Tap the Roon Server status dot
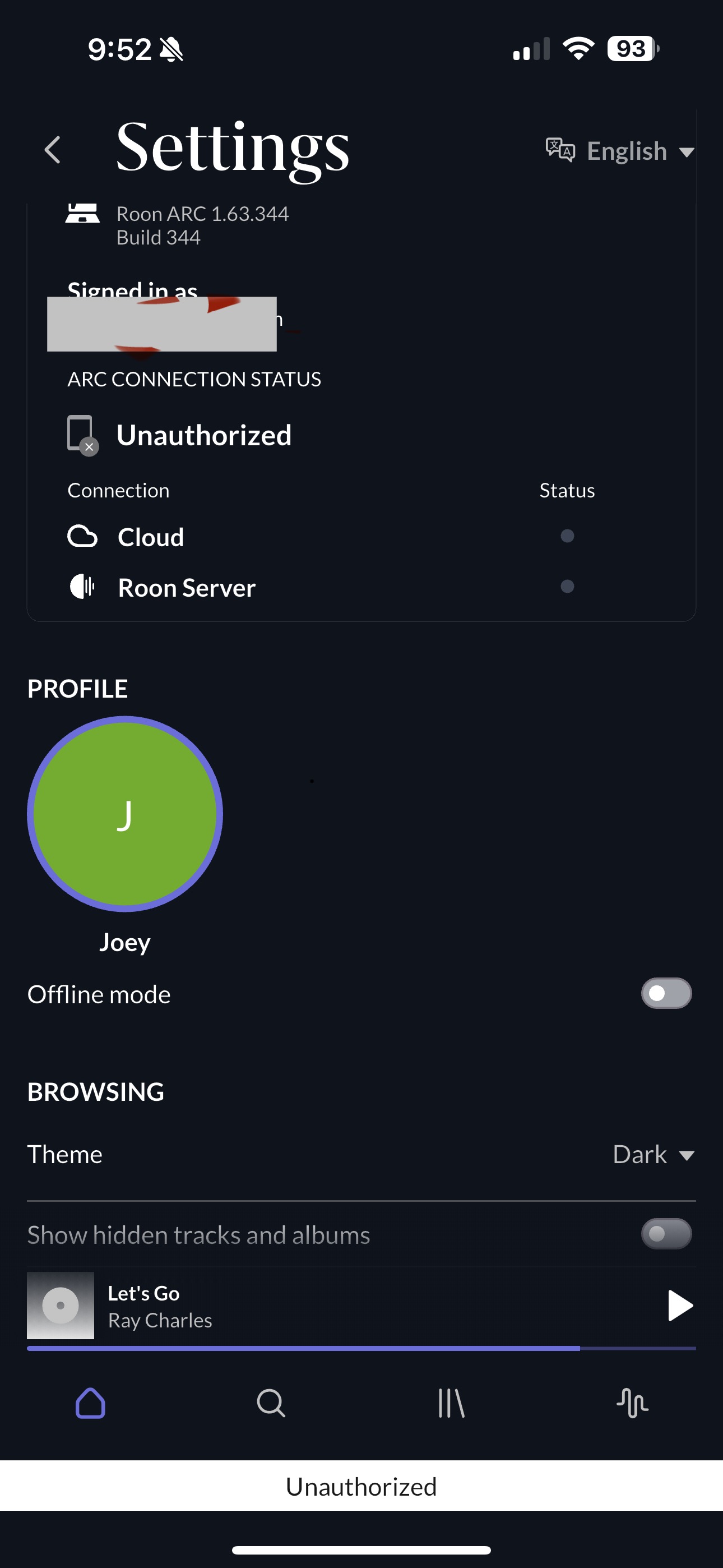 point(567,586)
